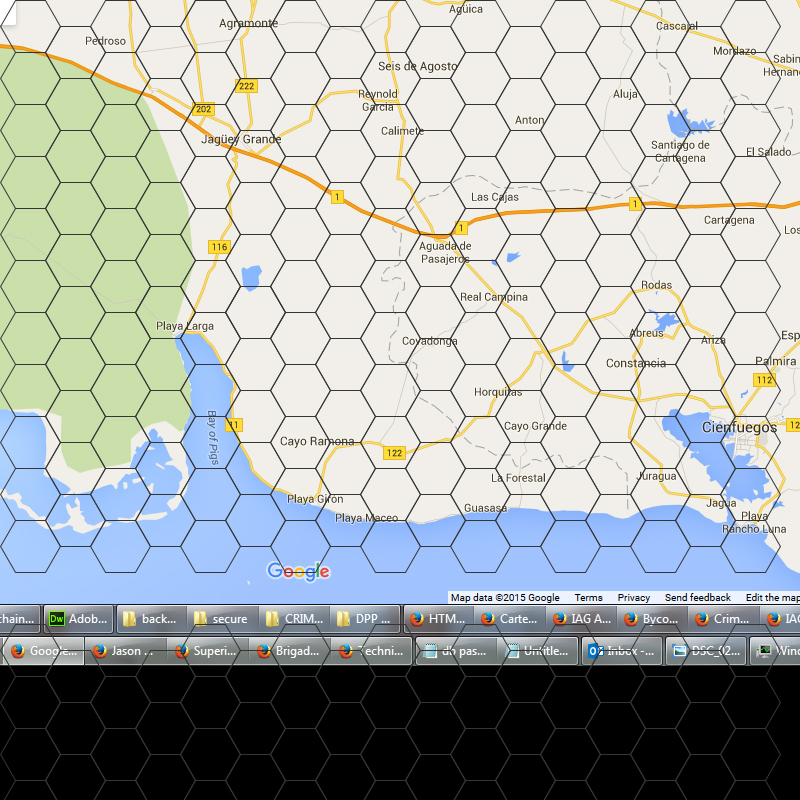Switch to the 'Google...' Firefox window
The image size is (800, 800).
point(44,651)
